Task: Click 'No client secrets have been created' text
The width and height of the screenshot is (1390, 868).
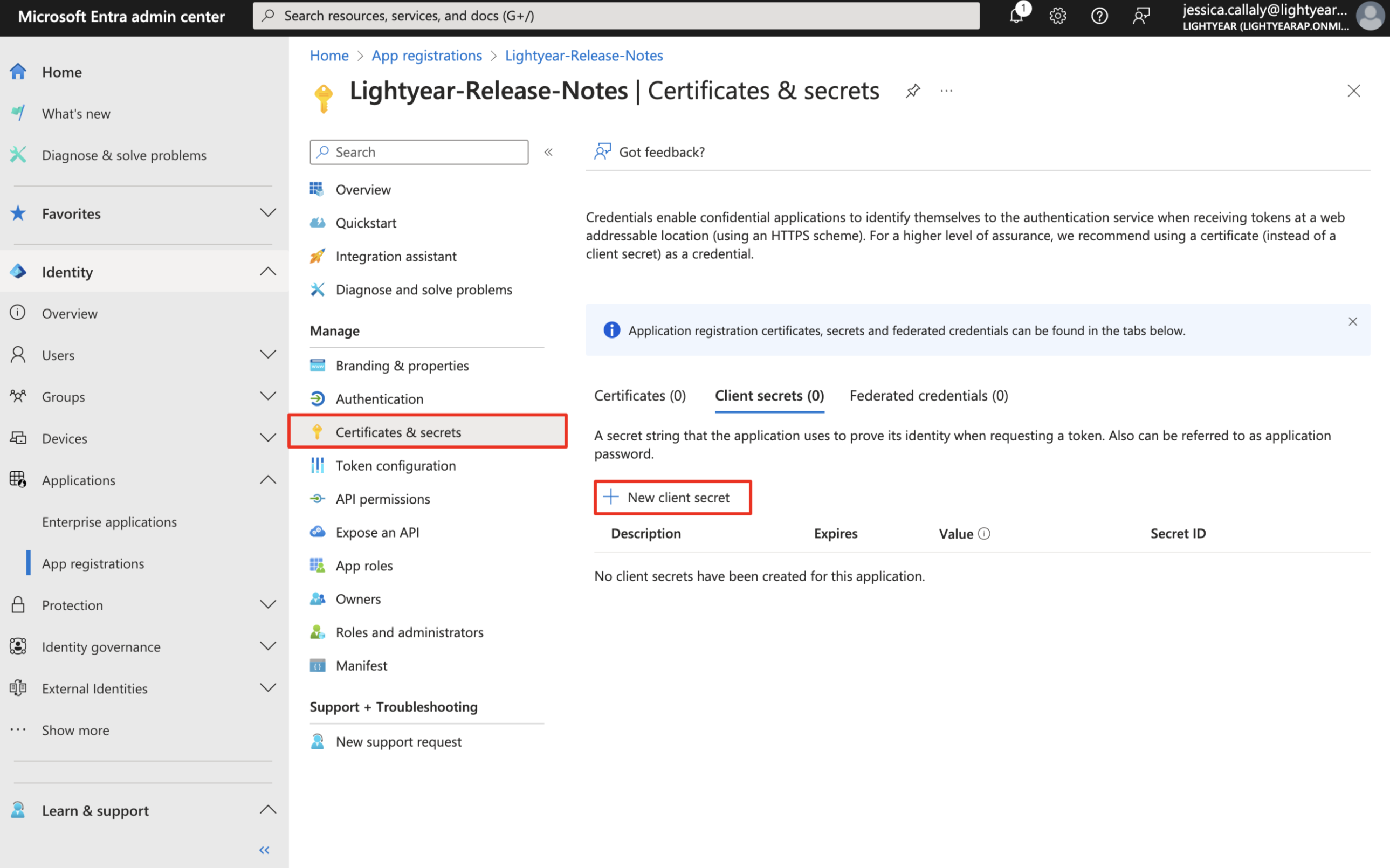Action: click(759, 576)
